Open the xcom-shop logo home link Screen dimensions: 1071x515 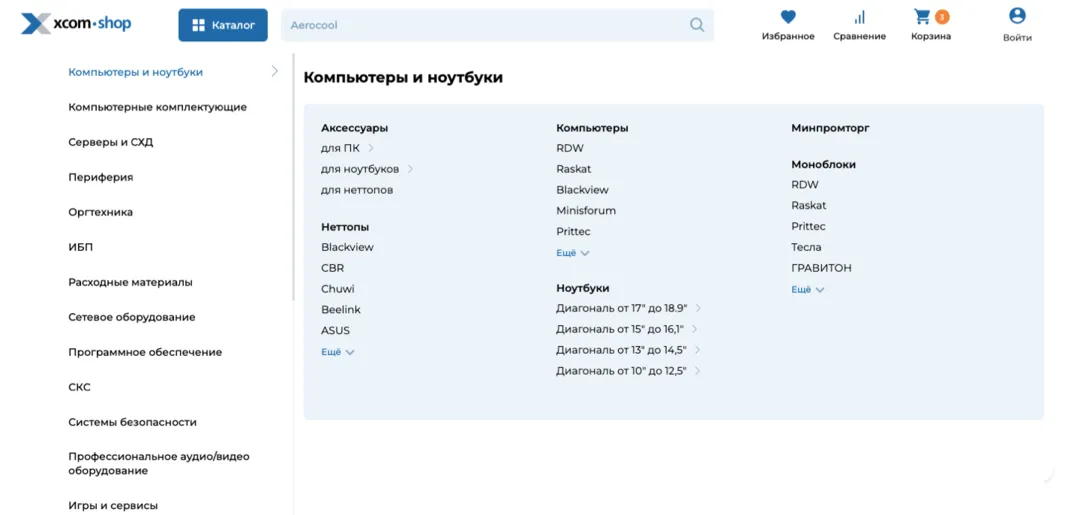tap(76, 24)
